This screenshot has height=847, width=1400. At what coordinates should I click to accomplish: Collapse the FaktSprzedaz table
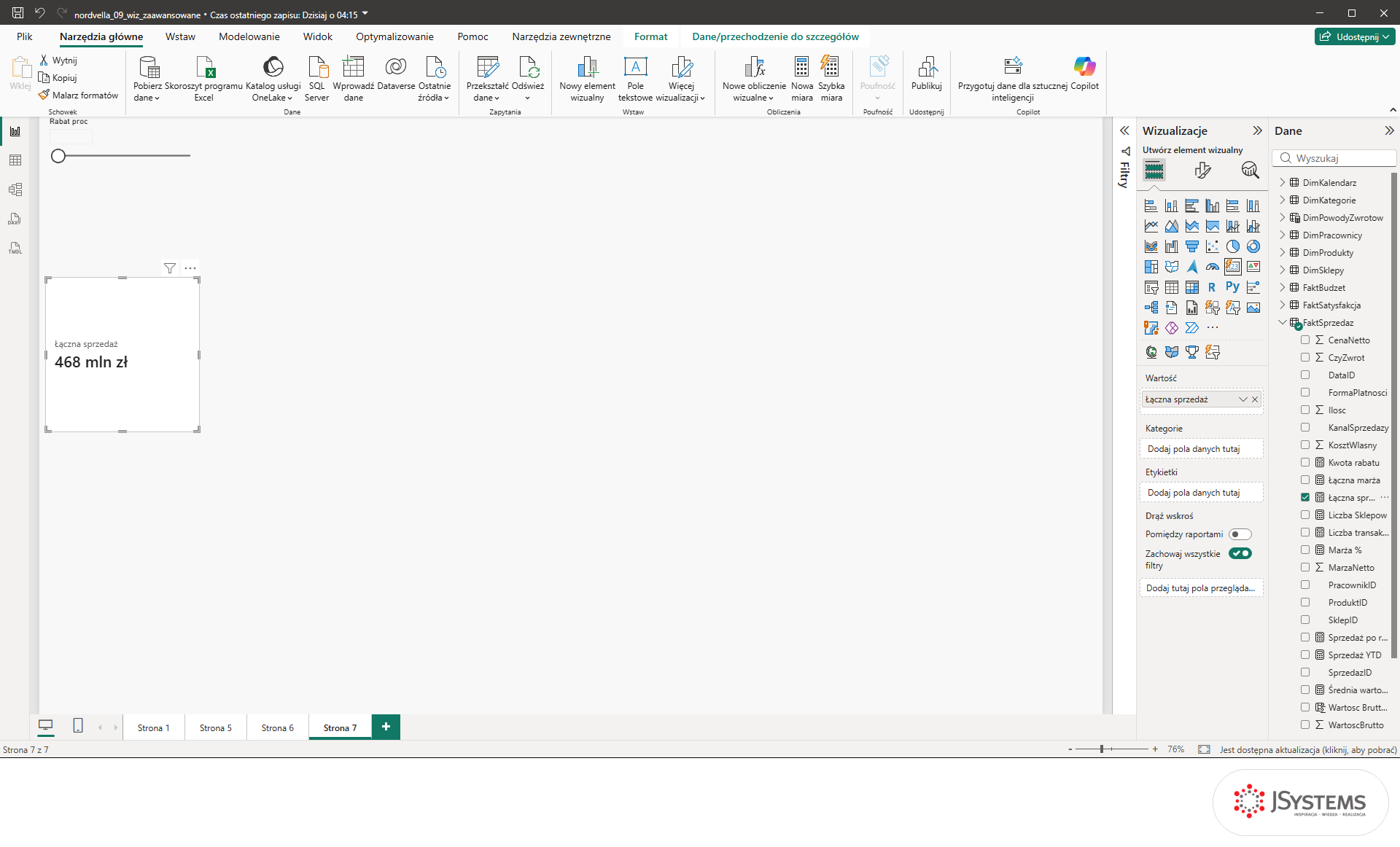1283,322
